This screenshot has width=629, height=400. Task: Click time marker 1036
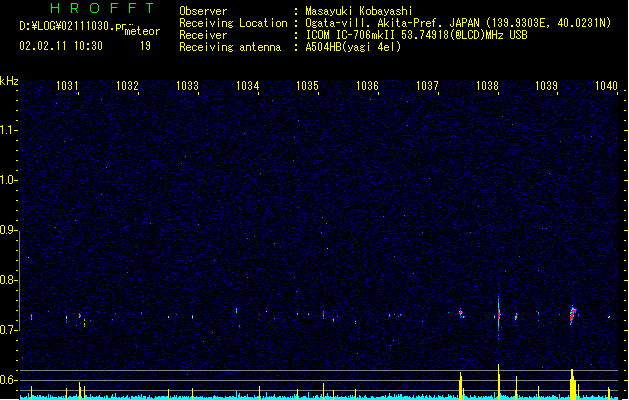[x=367, y=86]
